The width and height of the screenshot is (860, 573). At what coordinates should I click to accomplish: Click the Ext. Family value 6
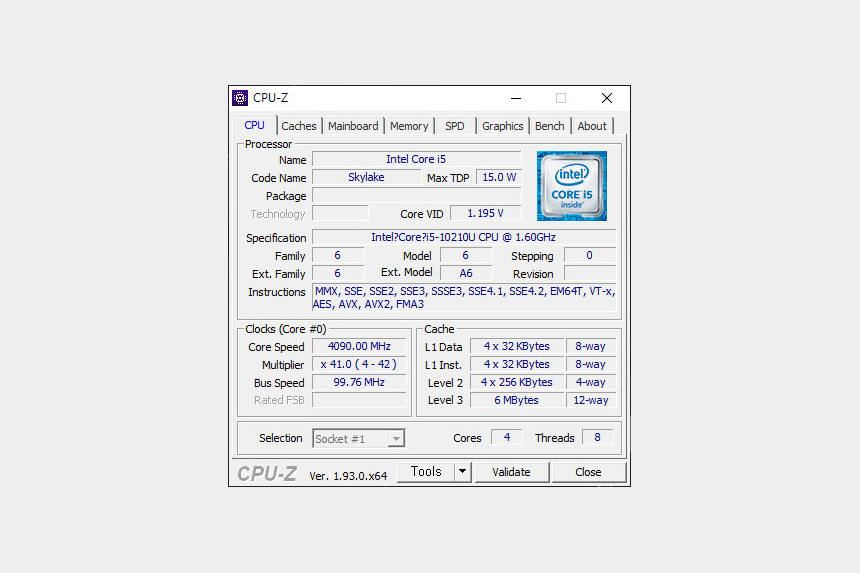338,273
